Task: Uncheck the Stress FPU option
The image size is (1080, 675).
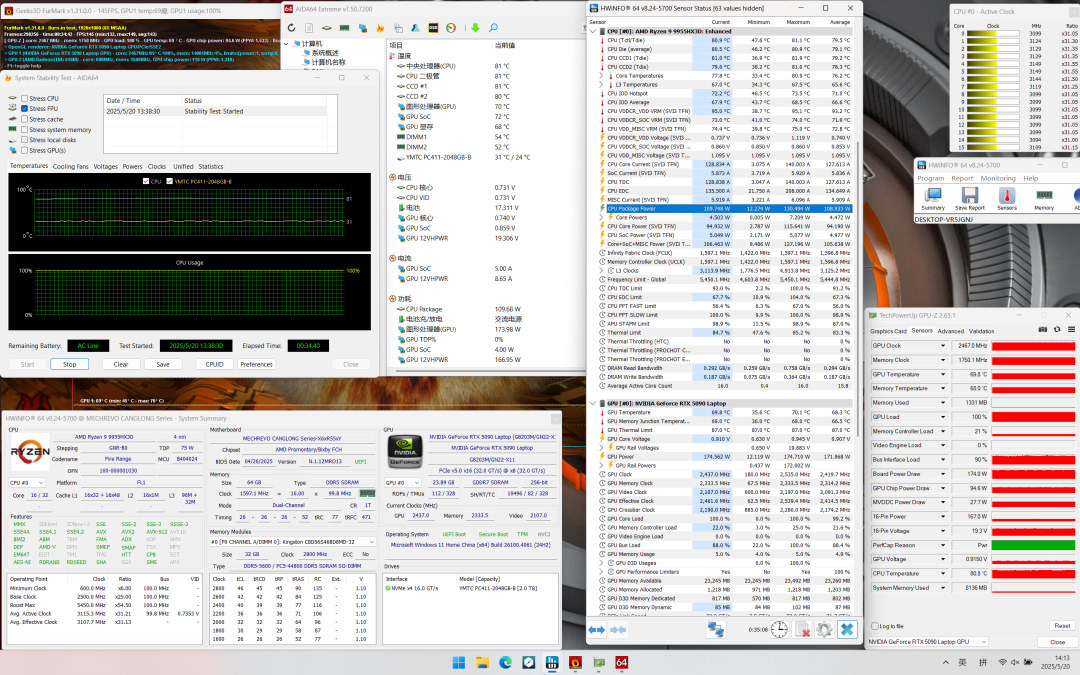Action: point(25,109)
